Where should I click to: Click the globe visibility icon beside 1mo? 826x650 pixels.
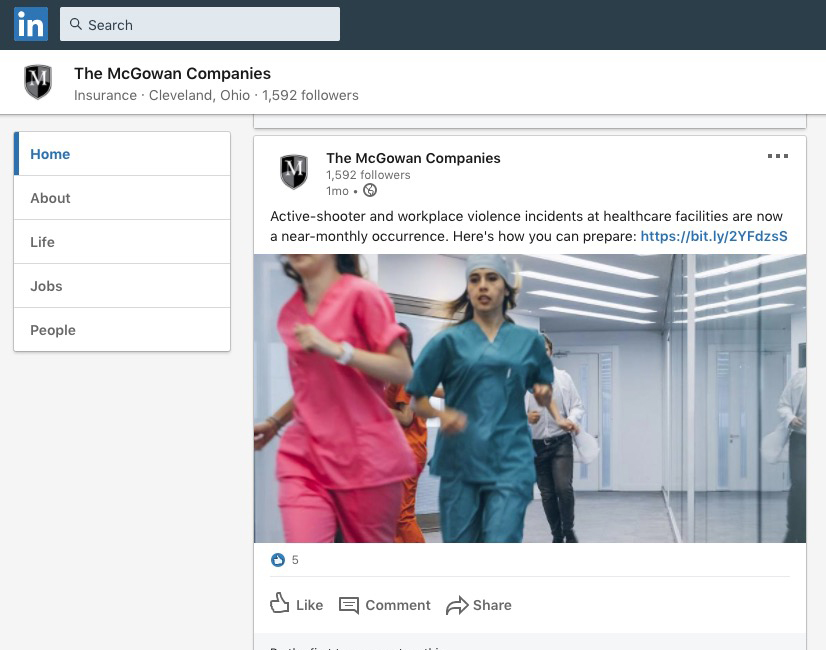370,190
